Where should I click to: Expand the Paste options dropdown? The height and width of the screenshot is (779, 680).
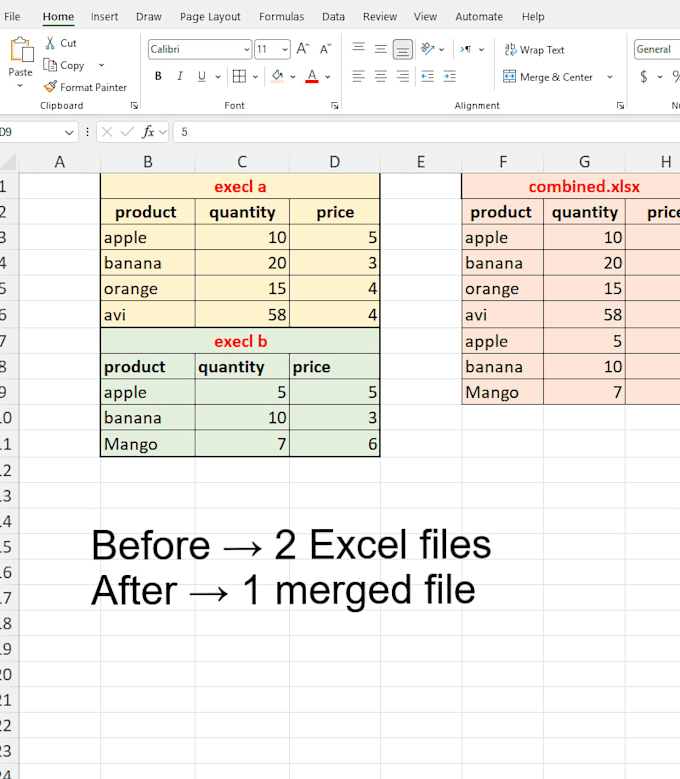coord(20,85)
